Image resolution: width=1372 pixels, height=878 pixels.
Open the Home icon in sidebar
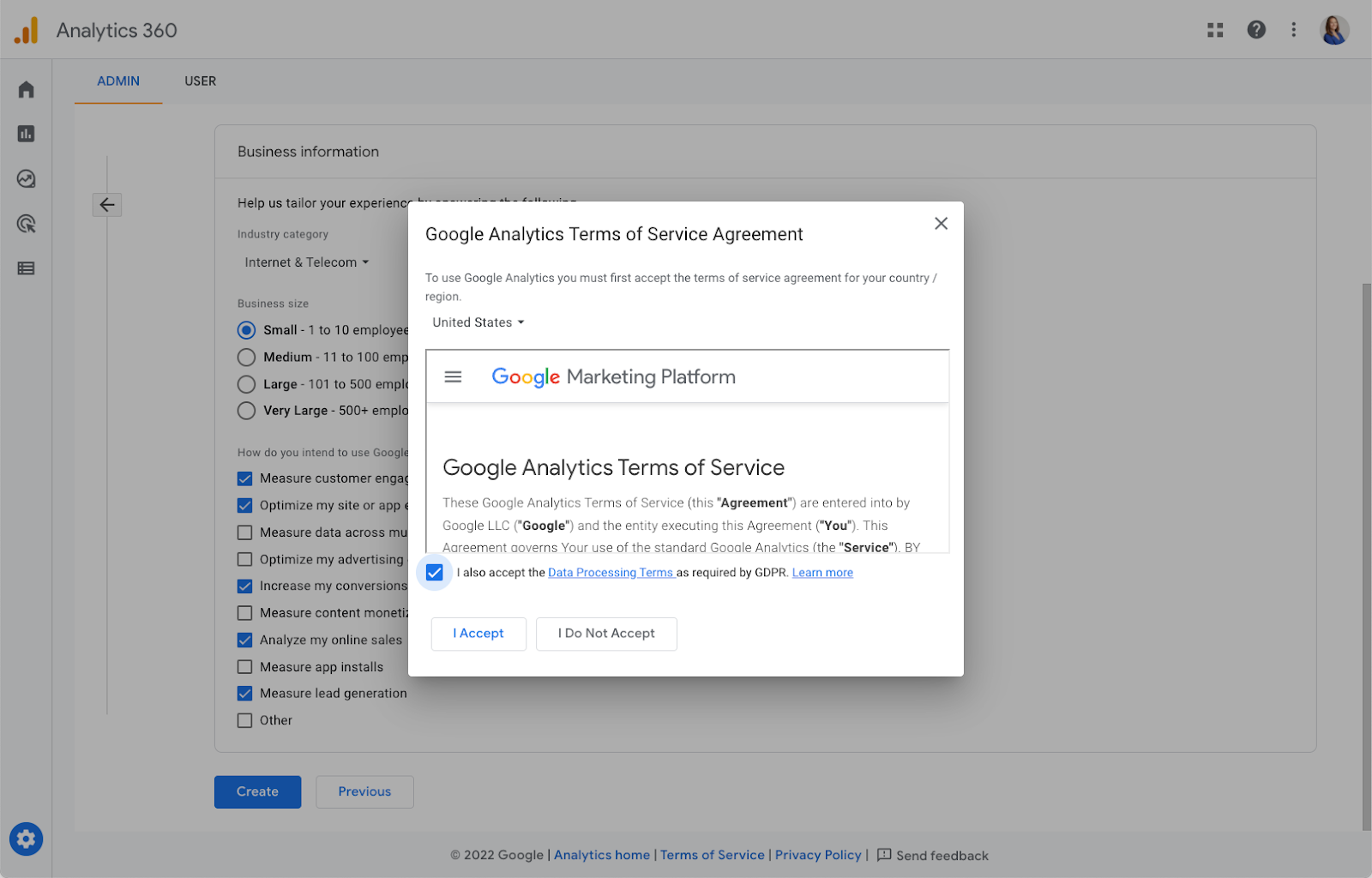pyautogui.click(x=27, y=89)
